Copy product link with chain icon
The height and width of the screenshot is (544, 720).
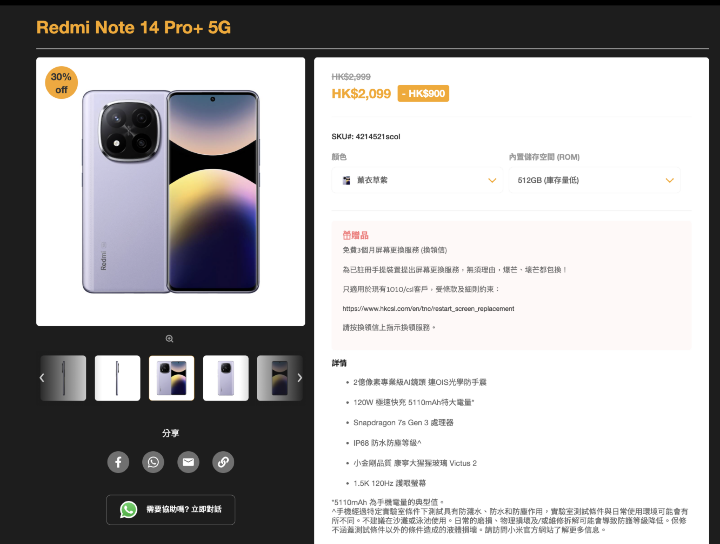coord(223,462)
